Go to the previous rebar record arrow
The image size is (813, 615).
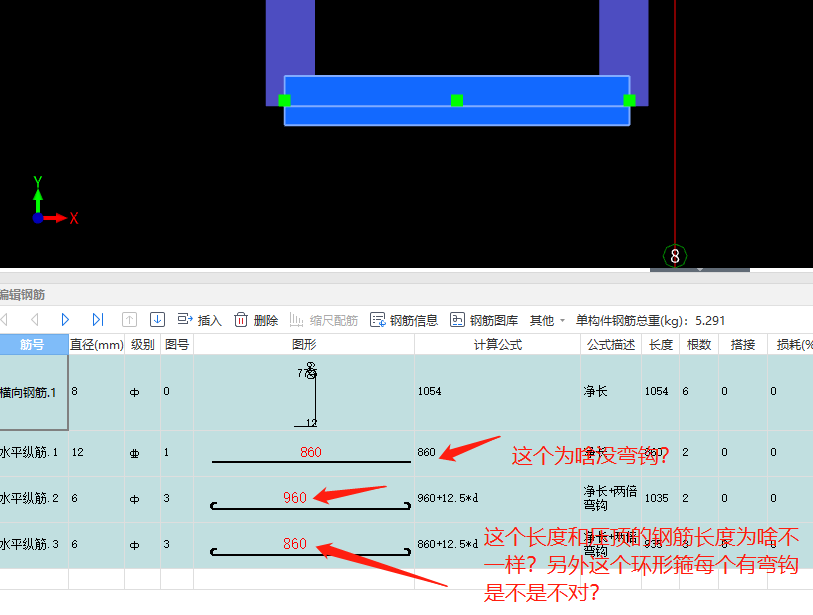(x=35, y=319)
